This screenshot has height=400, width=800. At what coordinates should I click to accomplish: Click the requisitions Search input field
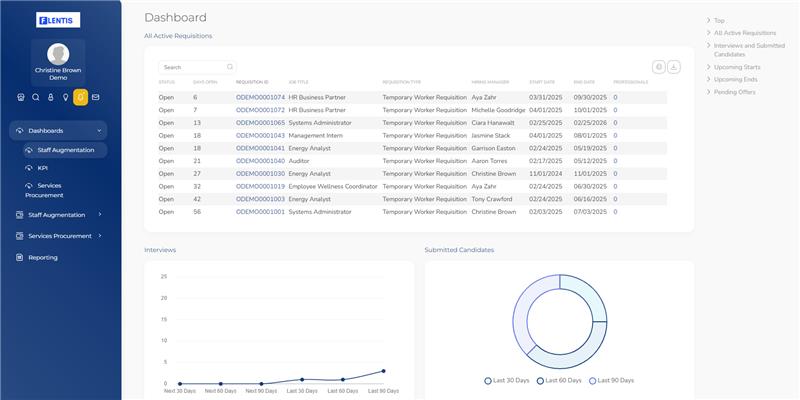pos(195,67)
